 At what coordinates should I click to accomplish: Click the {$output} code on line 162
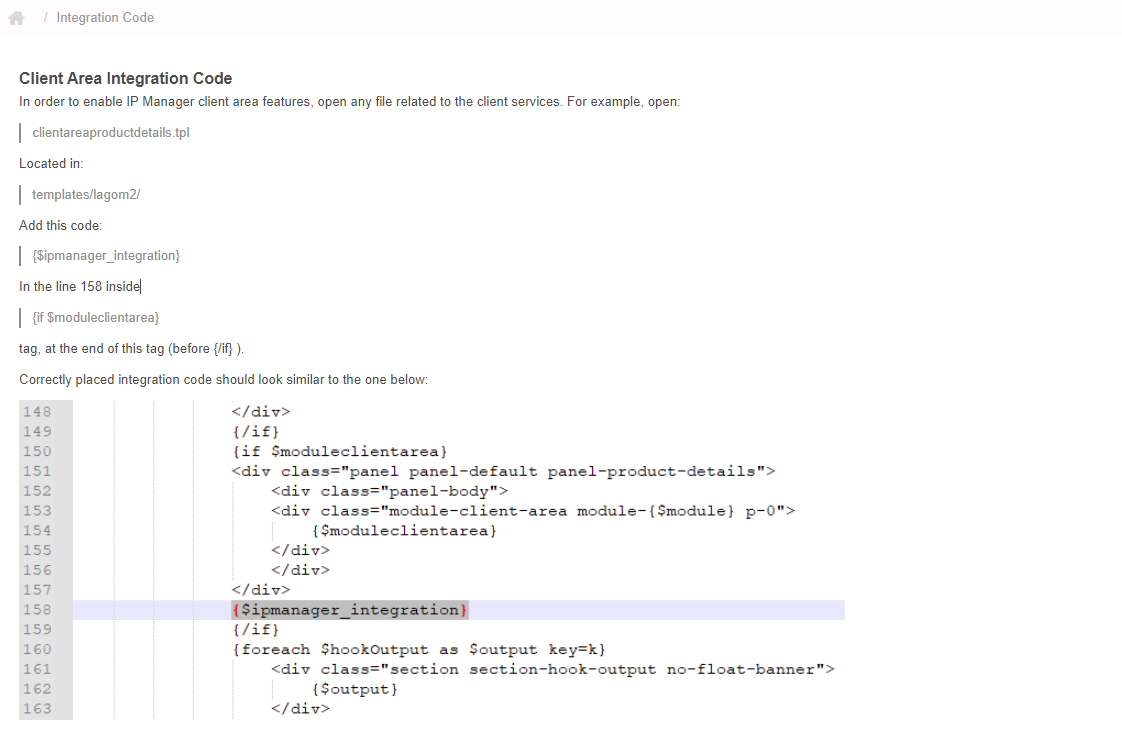click(x=355, y=689)
